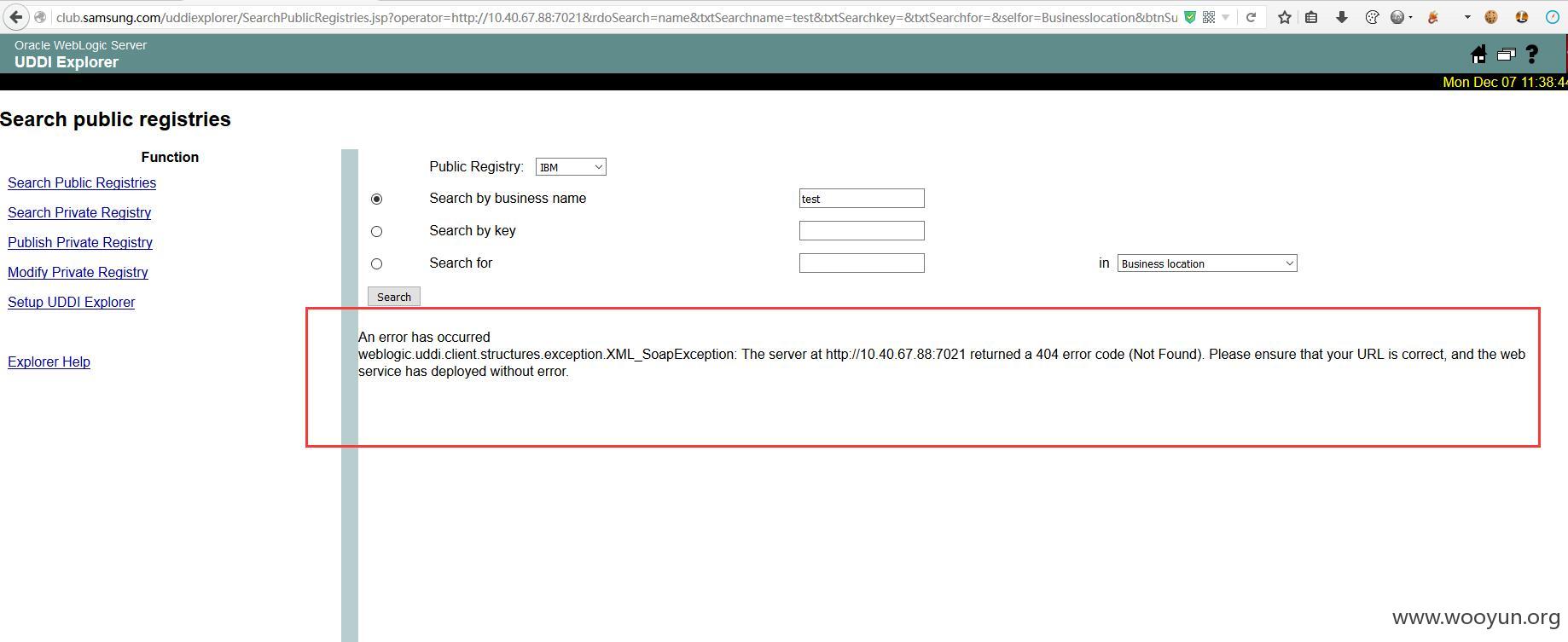Click the blue compass extension icon
This screenshot has height=642, width=1568.
click(1553, 17)
